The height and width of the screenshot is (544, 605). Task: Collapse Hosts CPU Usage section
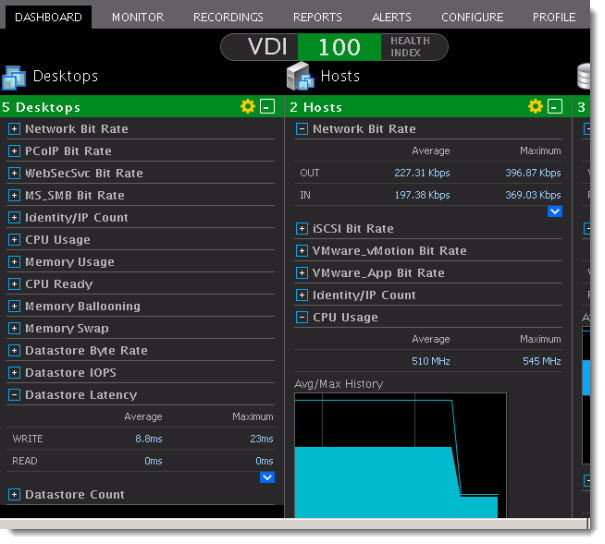pyautogui.click(x=302, y=318)
